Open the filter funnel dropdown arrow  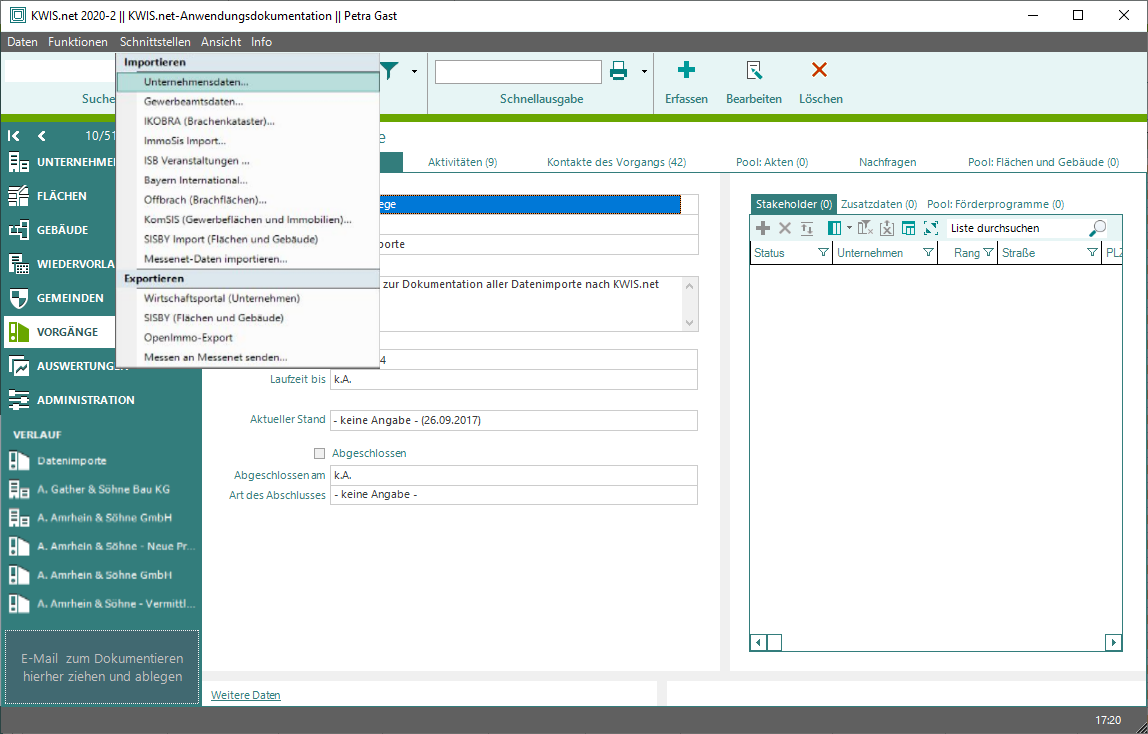pos(414,72)
